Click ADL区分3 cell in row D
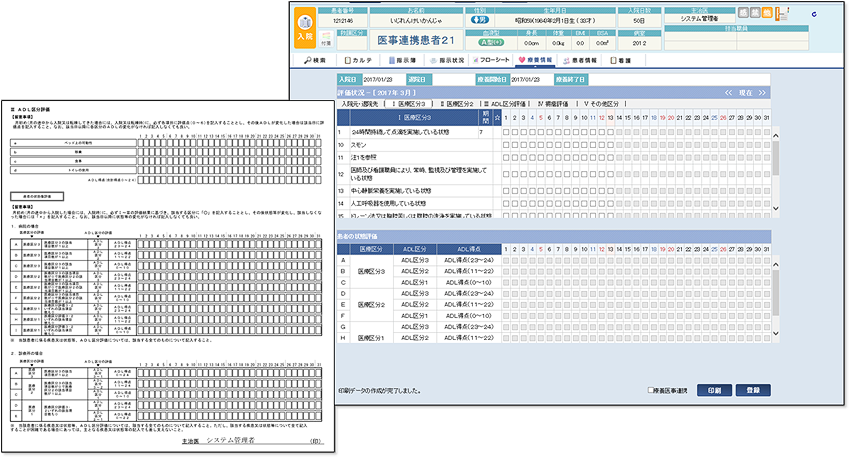Image resolution: width=850 pixels, height=458 pixels. [x=415, y=293]
